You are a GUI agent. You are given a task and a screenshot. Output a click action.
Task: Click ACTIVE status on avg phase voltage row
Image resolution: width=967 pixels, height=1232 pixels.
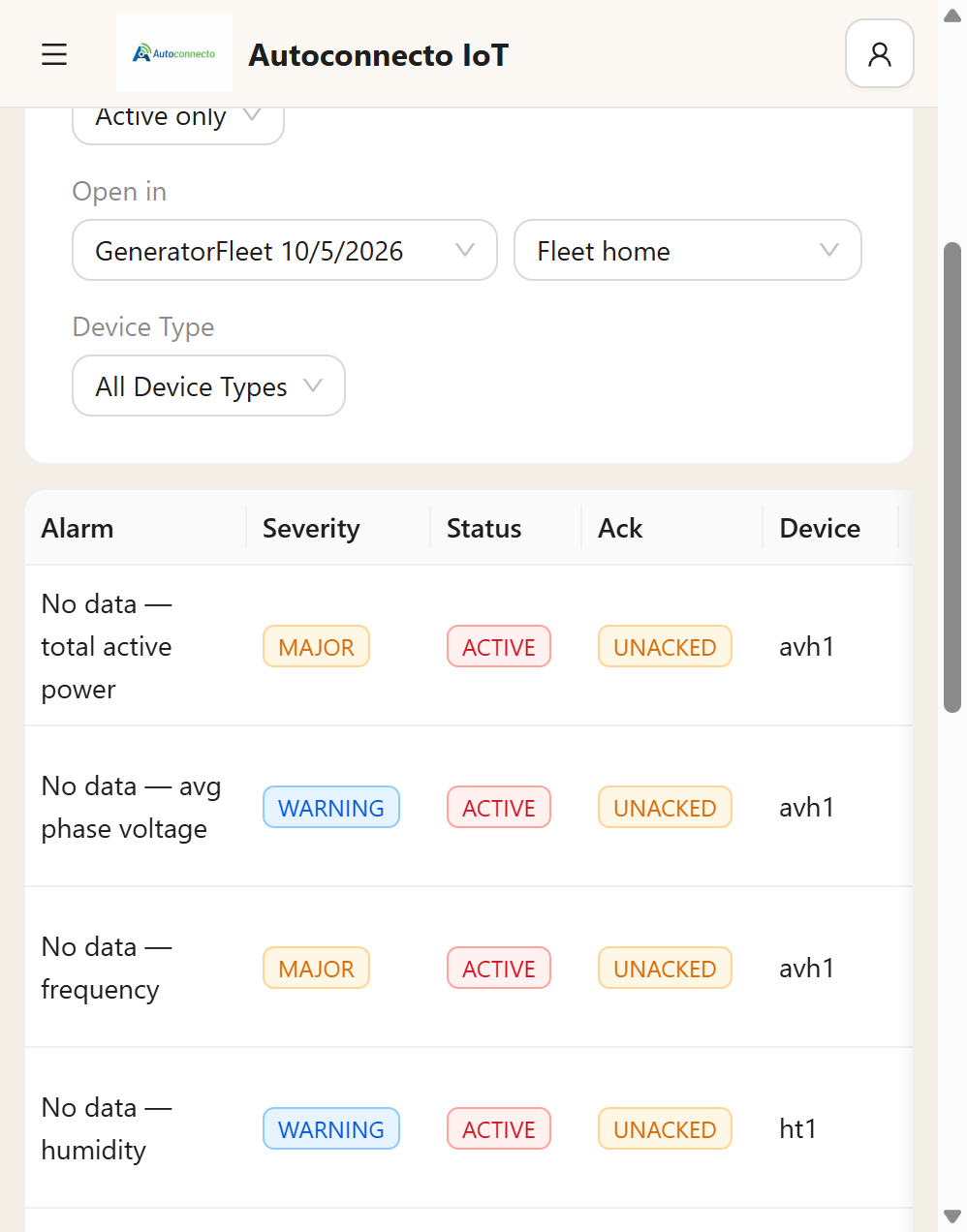(499, 807)
